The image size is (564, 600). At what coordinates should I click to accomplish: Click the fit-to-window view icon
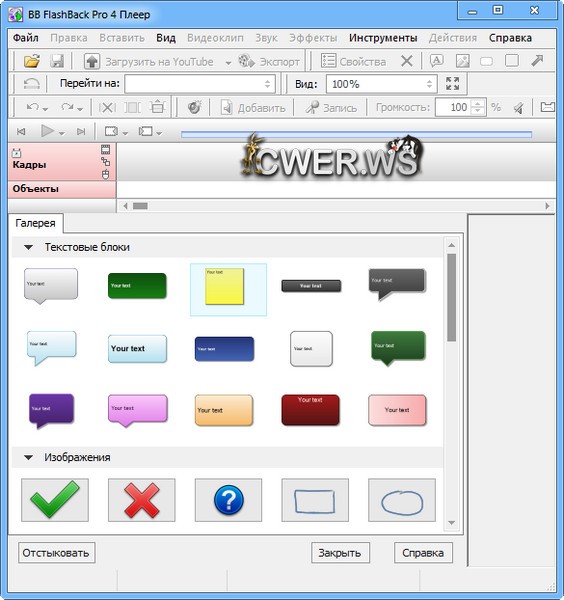point(453,83)
